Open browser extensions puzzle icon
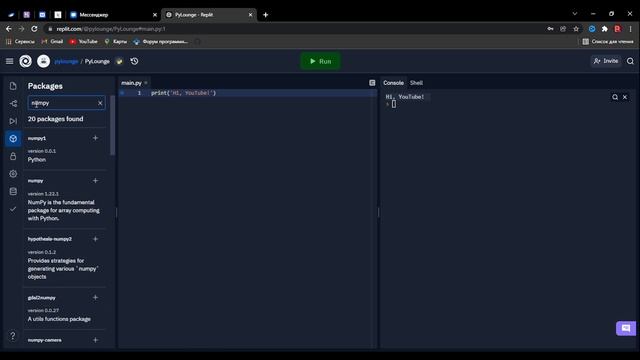 click(604, 29)
